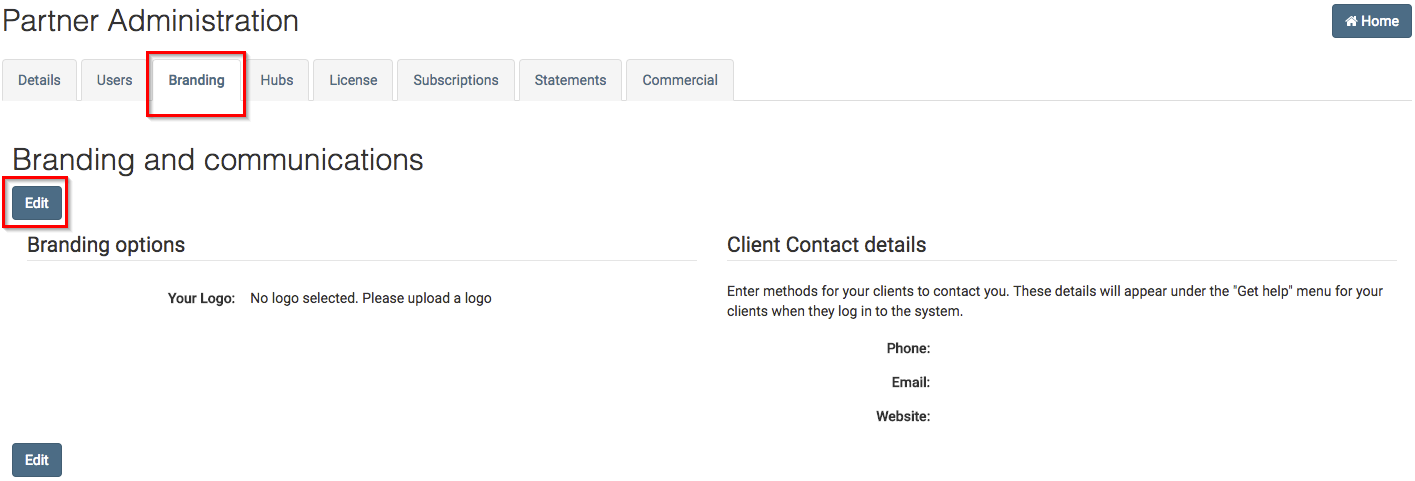
Task: Click the Home button
Action: pos(1370,21)
